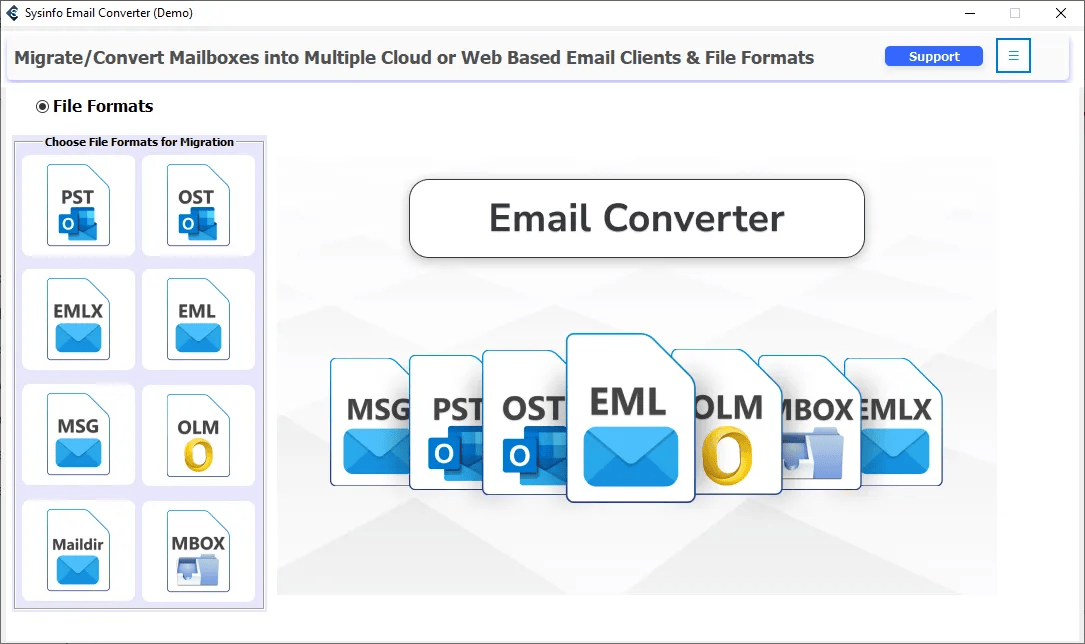The image size is (1085, 644).
Task: Choose the MBOX format in the left panel
Action: coord(198,551)
